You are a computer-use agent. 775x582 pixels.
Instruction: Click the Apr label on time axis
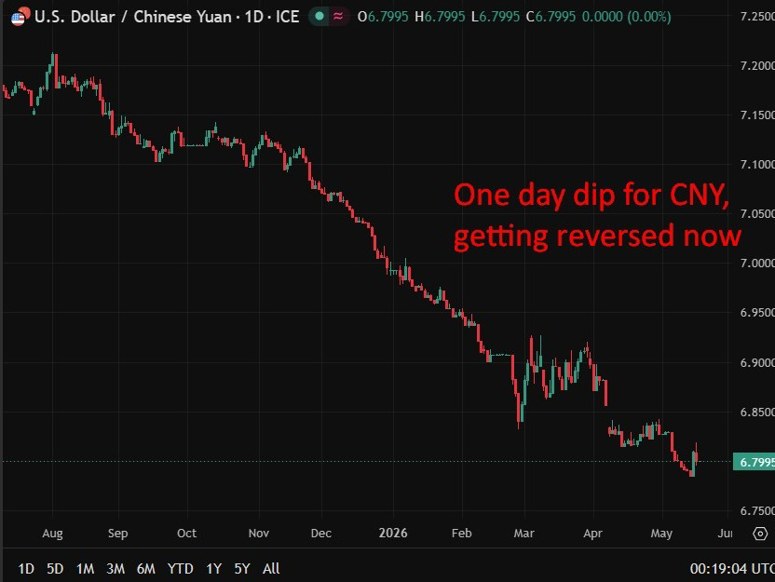593,534
